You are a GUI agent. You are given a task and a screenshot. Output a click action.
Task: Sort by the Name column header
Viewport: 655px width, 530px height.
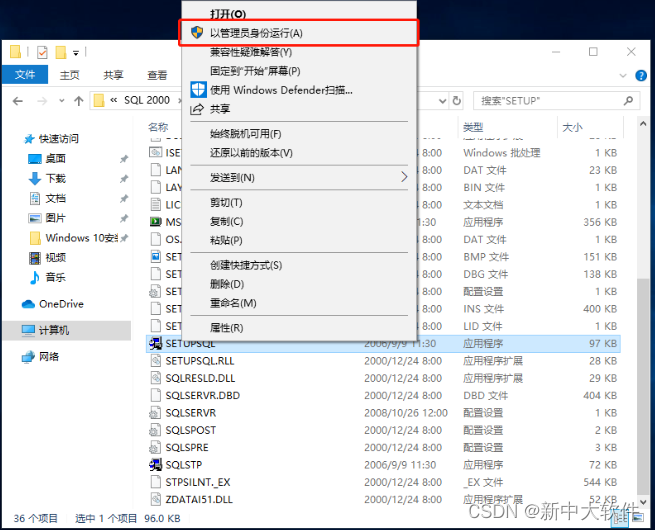(x=158, y=127)
